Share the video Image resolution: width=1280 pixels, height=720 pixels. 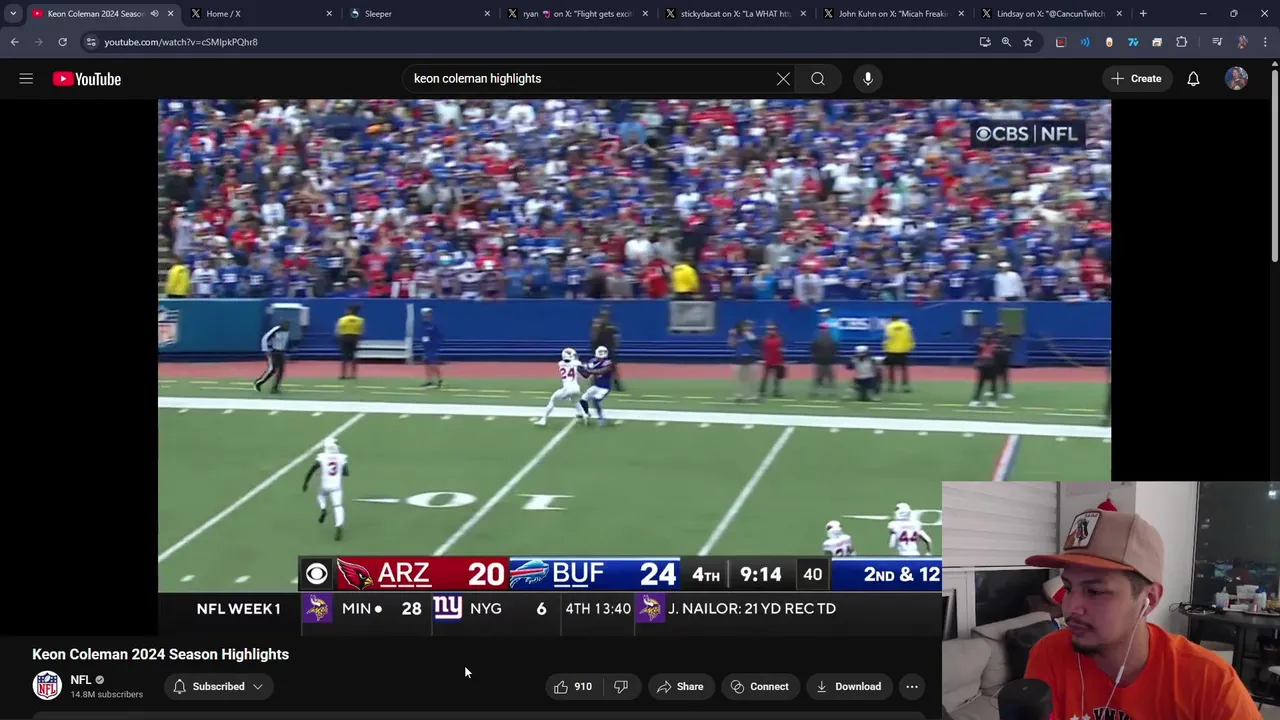[680, 687]
